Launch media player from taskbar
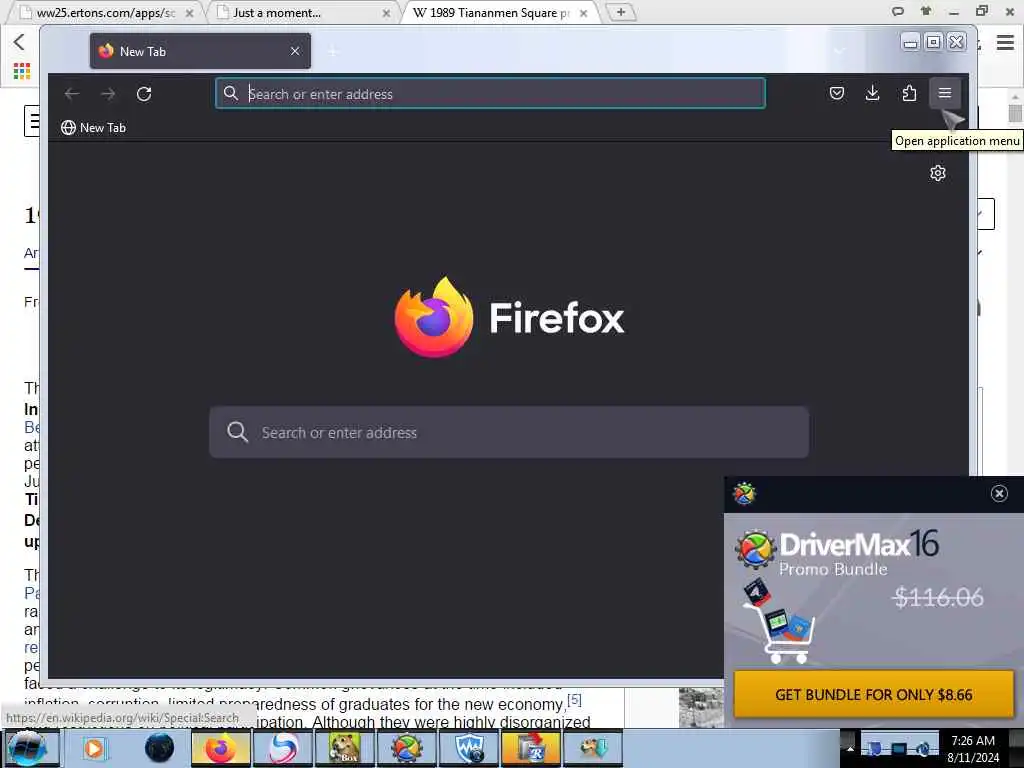This screenshot has height=768, width=1024. pos(94,748)
